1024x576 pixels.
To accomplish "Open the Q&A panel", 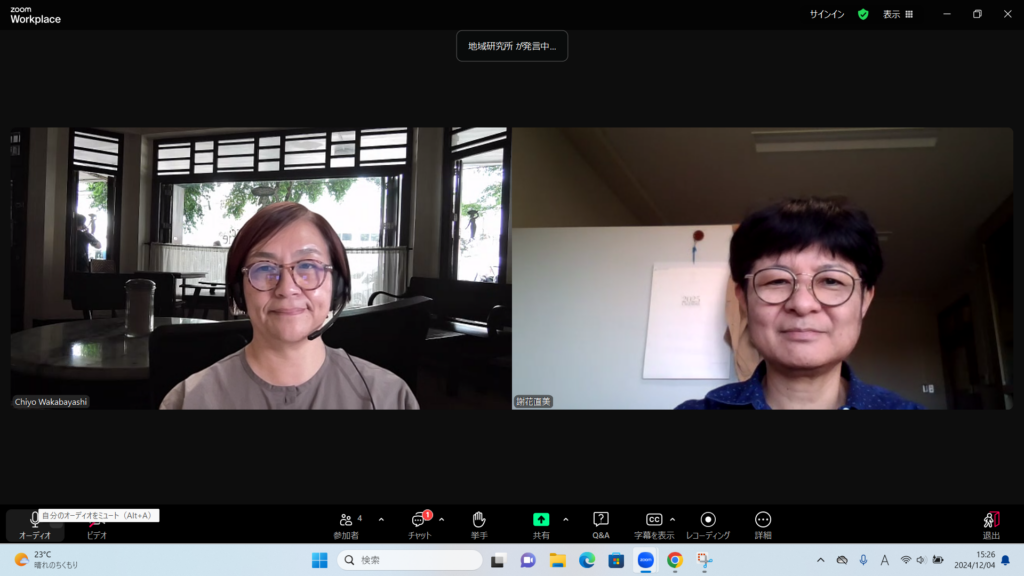I will [601, 524].
